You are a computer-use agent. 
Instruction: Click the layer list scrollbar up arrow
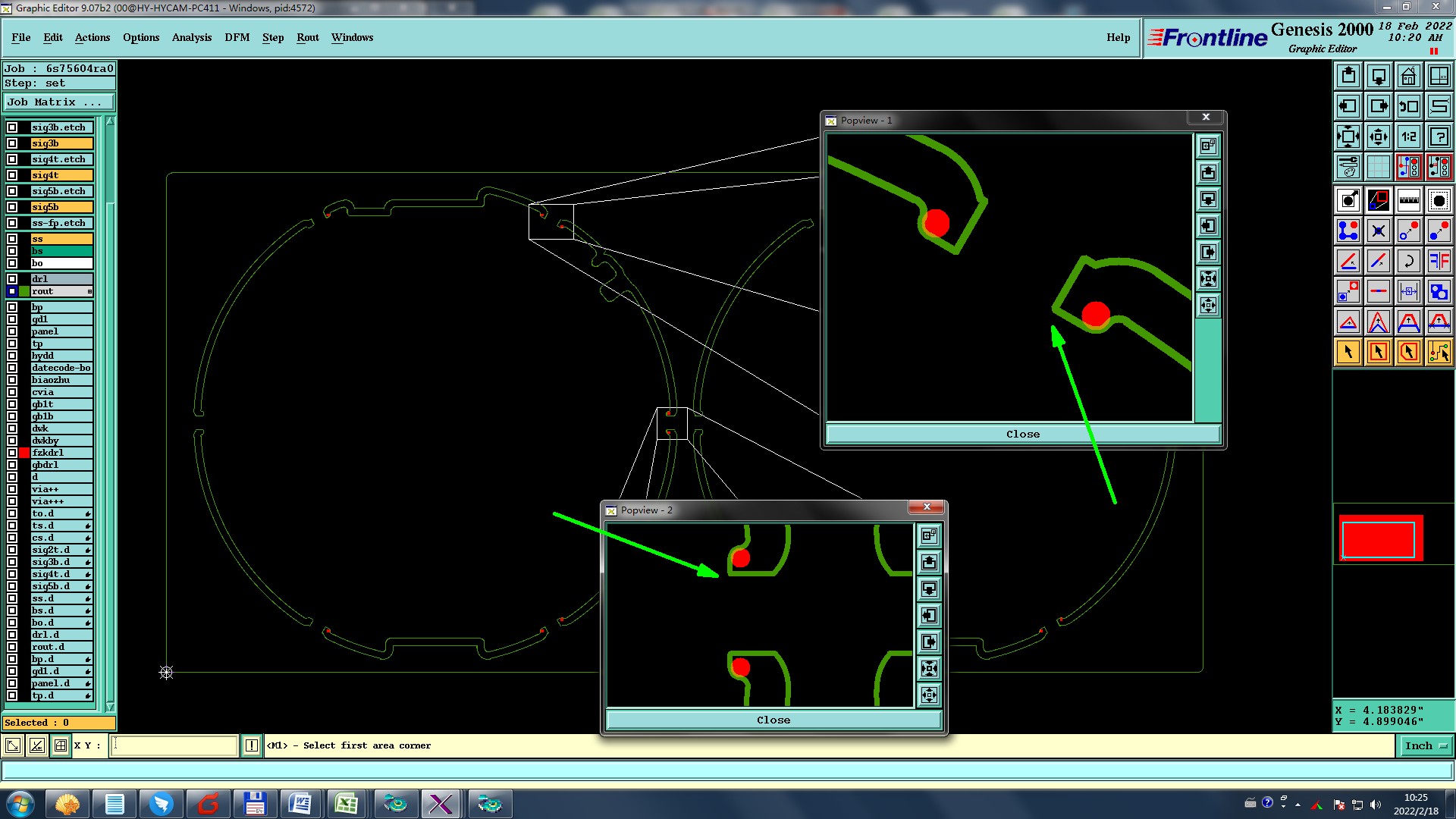[110, 121]
